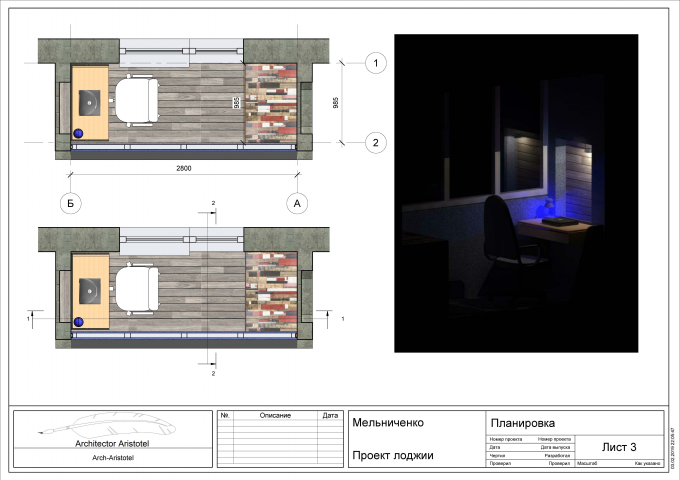Select the grid bubble labeled А
Image resolution: width=680 pixels, height=480 pixels.
(x=297, y=203)
